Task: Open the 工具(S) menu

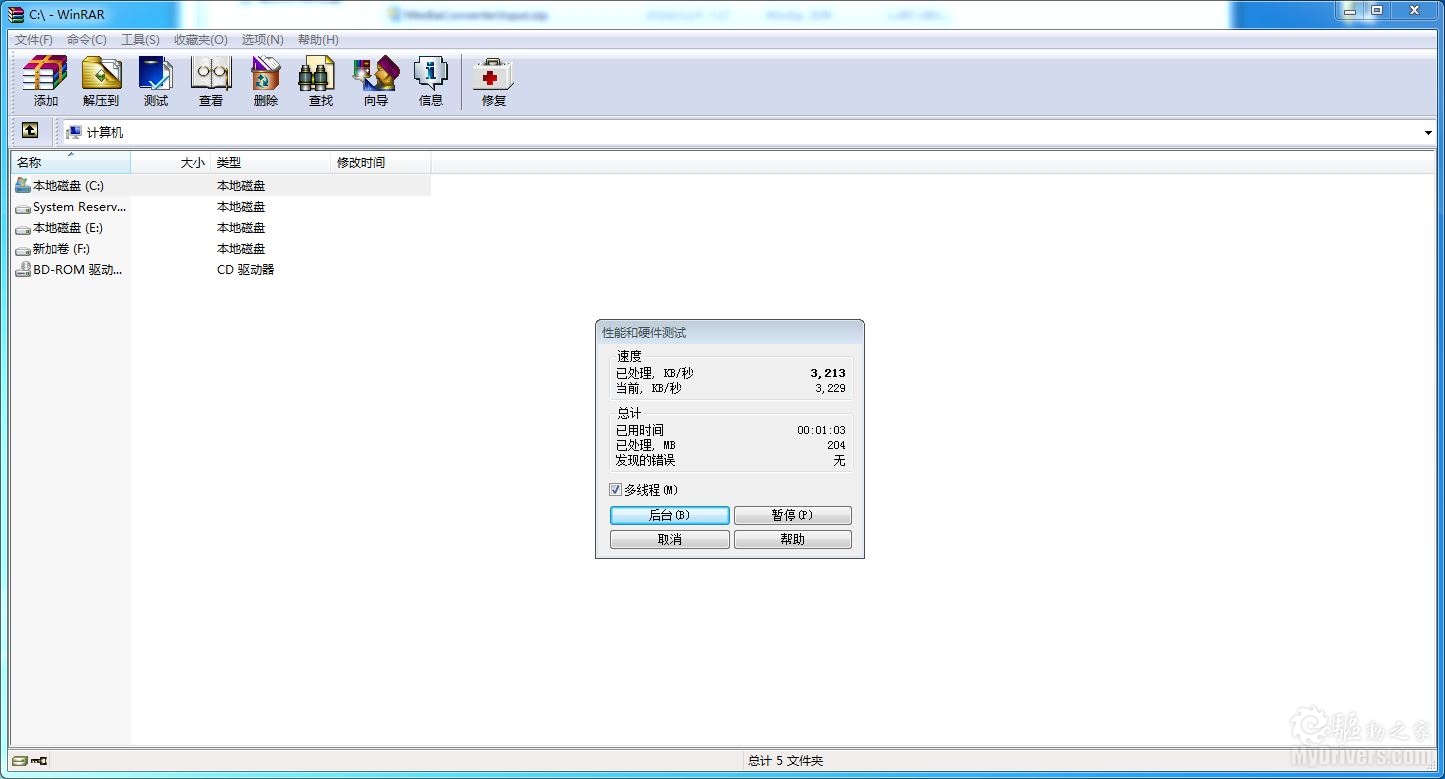Action: point(140,40)
